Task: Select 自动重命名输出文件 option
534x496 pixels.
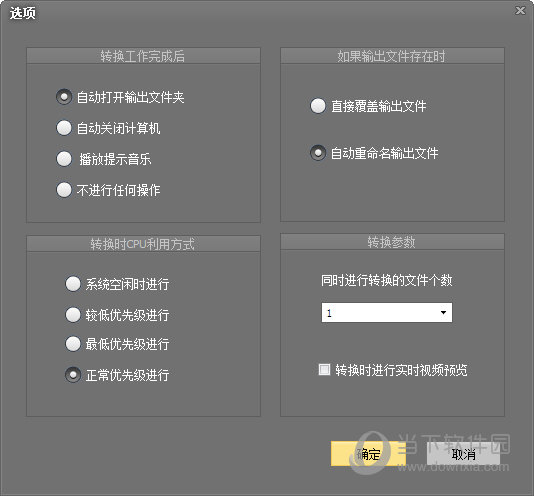Action: point(318,153)
